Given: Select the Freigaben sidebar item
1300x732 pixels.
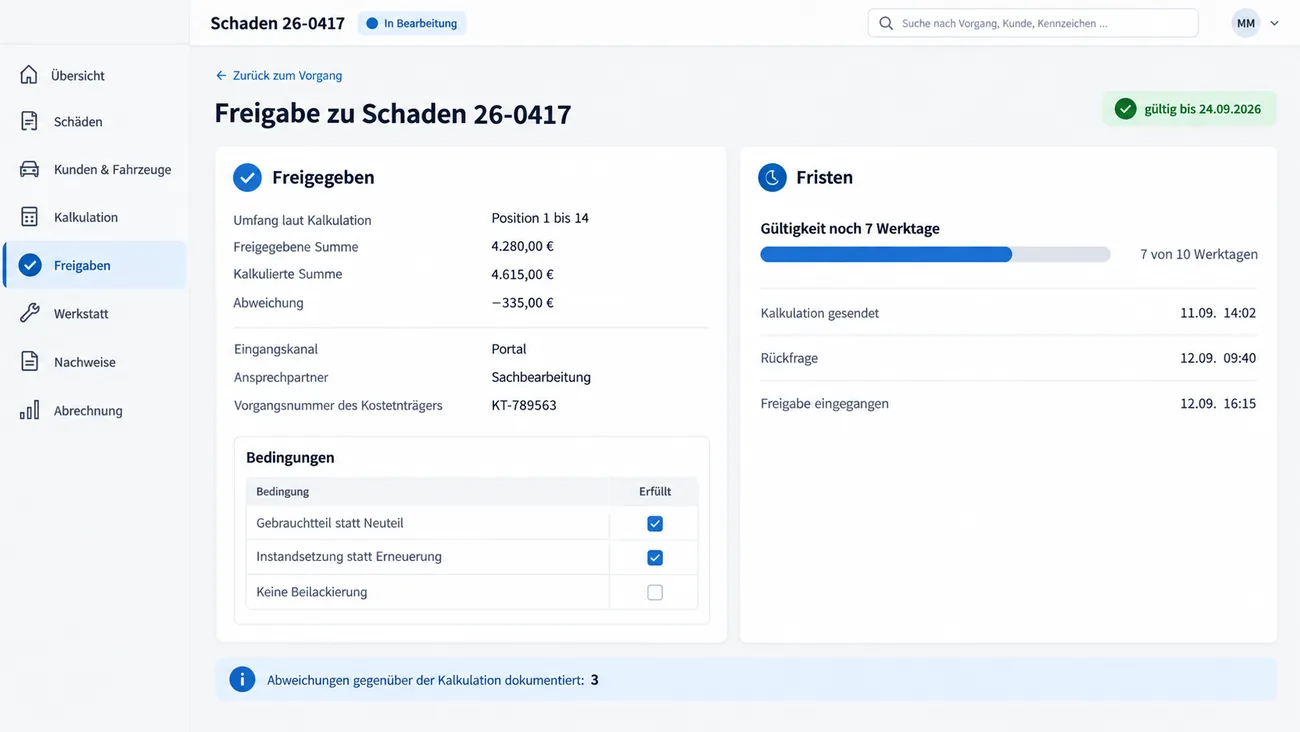Looking at the screenshot, I should [x=95, y=265].
